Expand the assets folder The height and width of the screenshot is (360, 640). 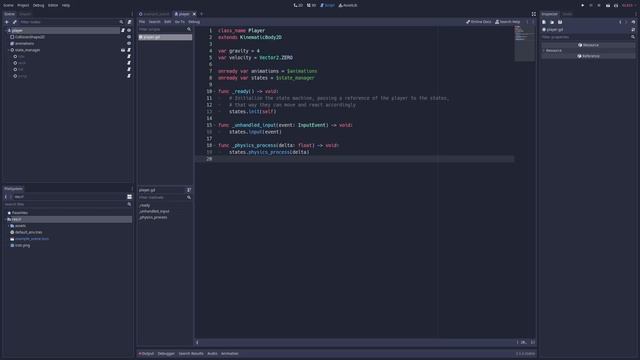tap(9, 226)
